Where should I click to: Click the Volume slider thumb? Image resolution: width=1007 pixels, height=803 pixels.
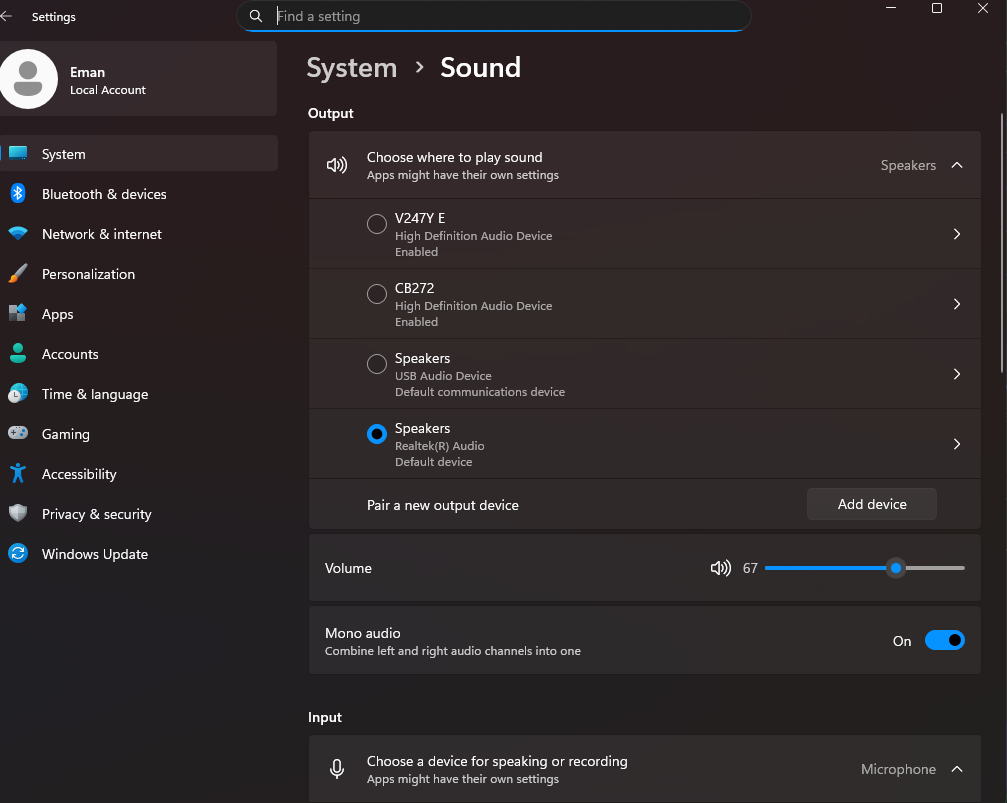click(895, 568)
